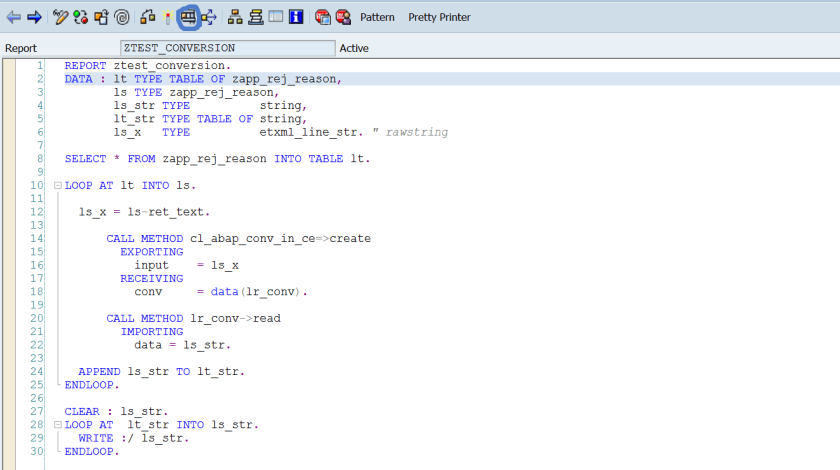Toggle Display/Change mode pencil icon
840x470 pixels.
click(x=60, y=17)
